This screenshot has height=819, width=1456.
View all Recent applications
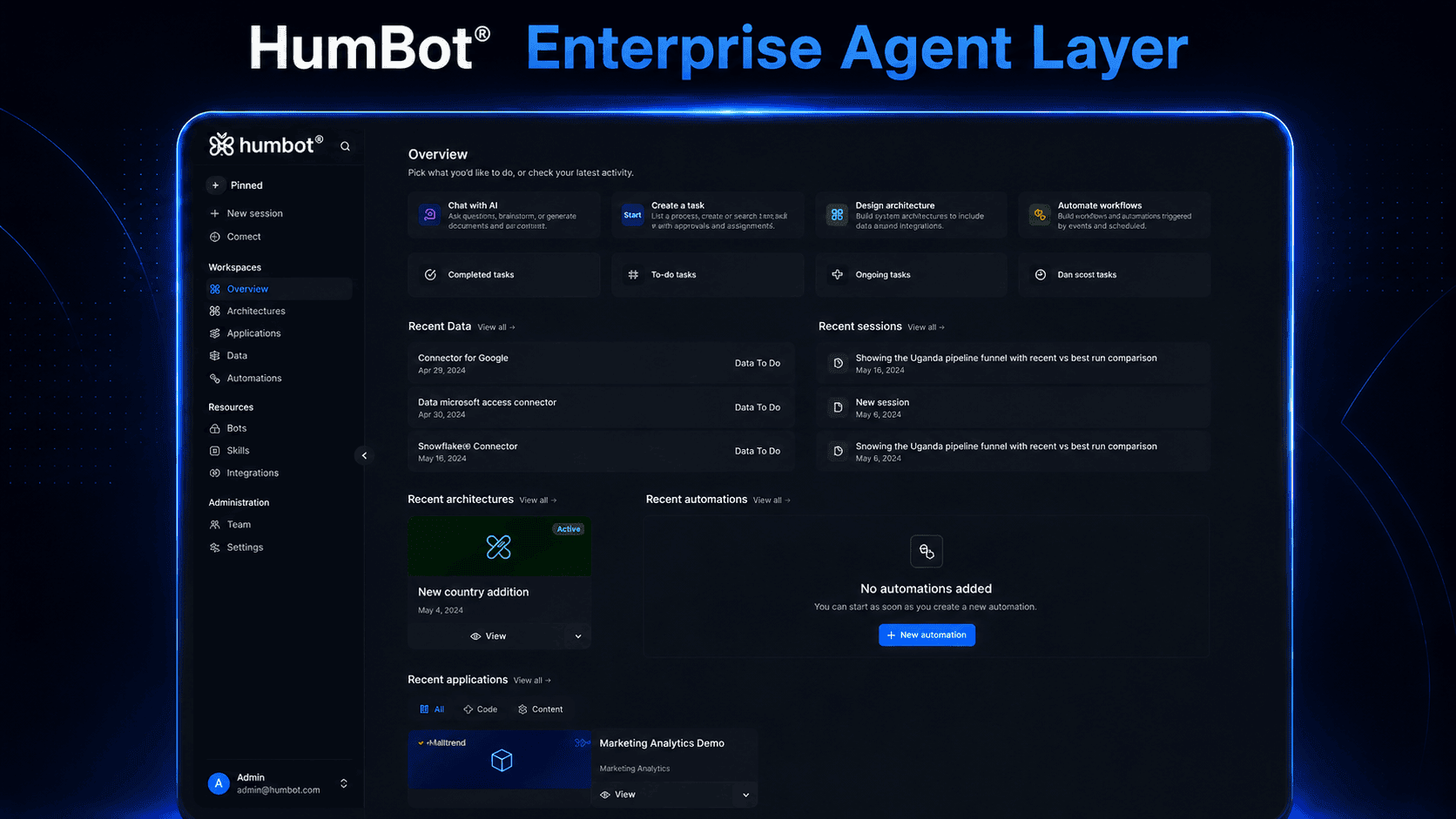pyautogui.click(x=532, y=681)
